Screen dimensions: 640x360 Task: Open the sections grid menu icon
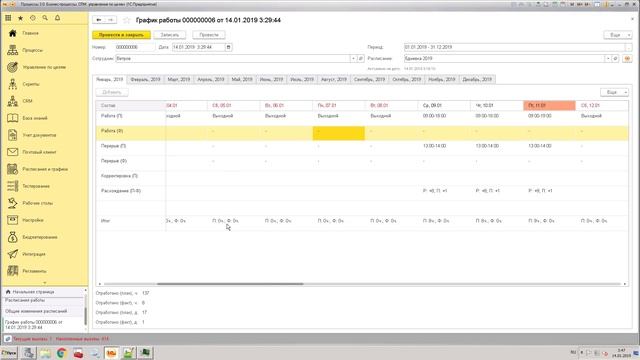pyautogui.click(x=8, y=18)
